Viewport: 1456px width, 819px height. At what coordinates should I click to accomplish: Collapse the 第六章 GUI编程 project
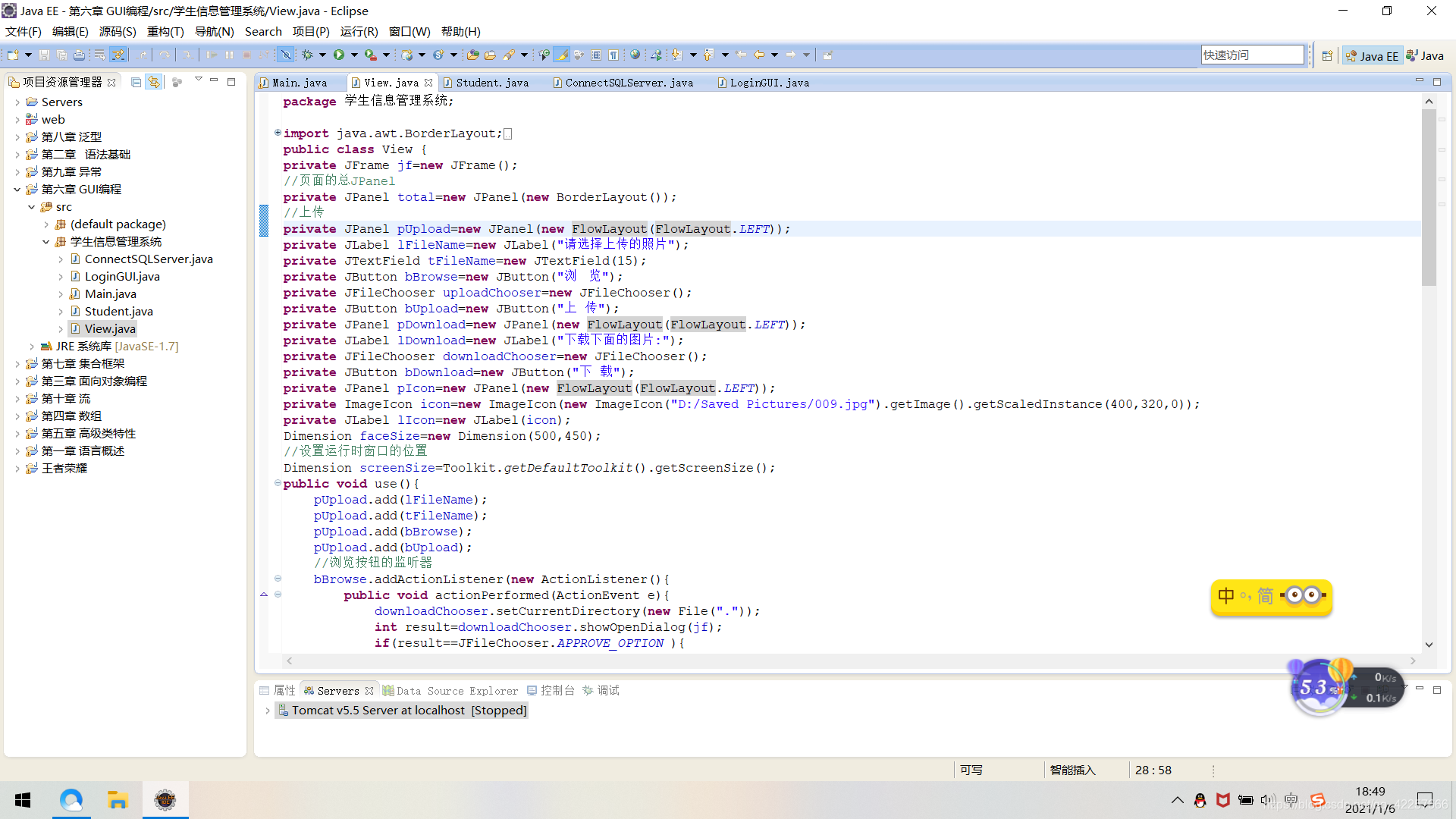coord(17,190)
